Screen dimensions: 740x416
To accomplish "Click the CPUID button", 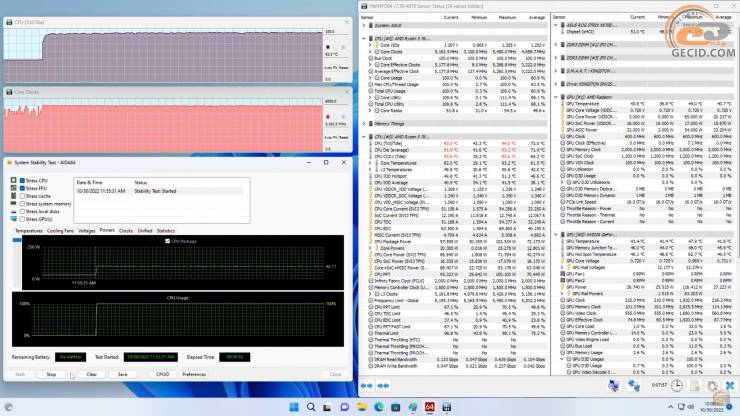I will [162, 374].
